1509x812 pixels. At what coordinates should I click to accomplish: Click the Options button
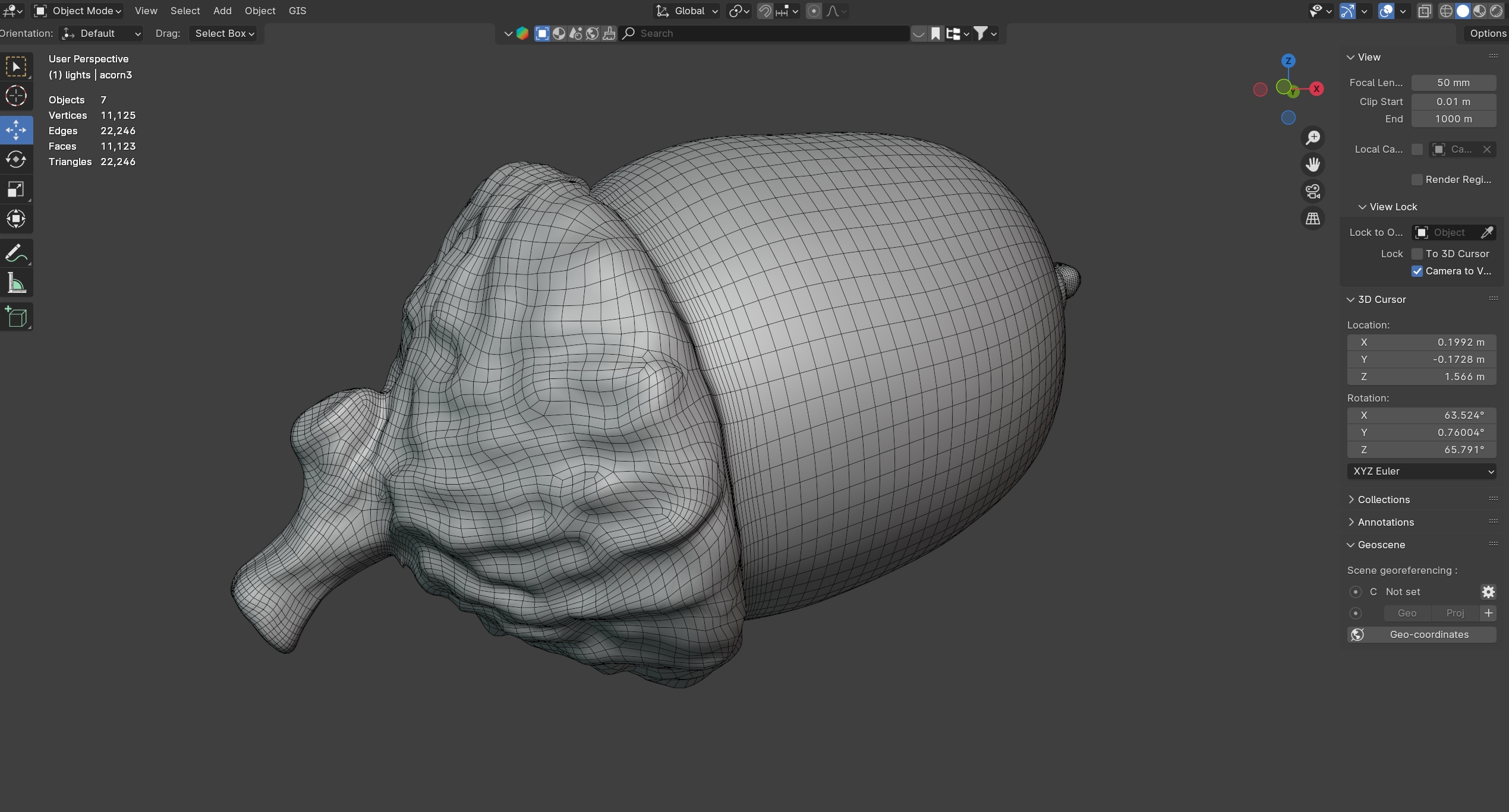tap(1487, 33)
